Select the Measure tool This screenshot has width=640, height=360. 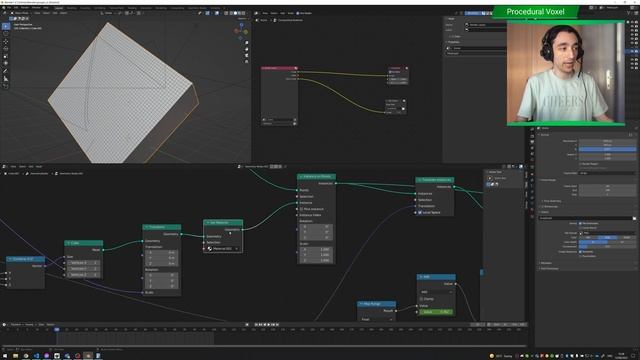point(6,78)
